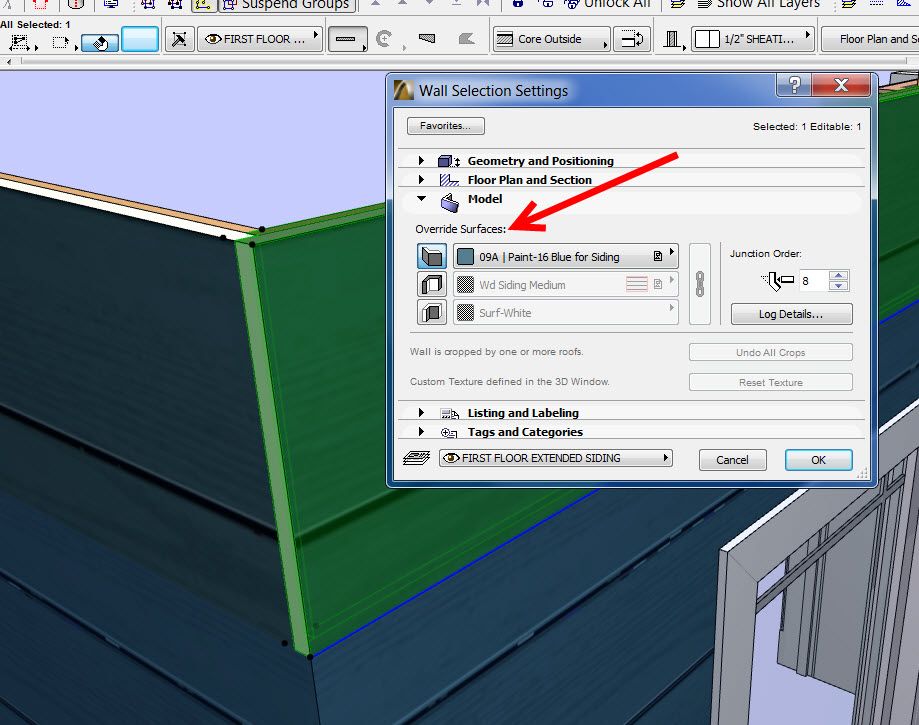Click the layer stack icon in the dialog
This screenshot has width=919, height=725.
click(x=417, y=458)
